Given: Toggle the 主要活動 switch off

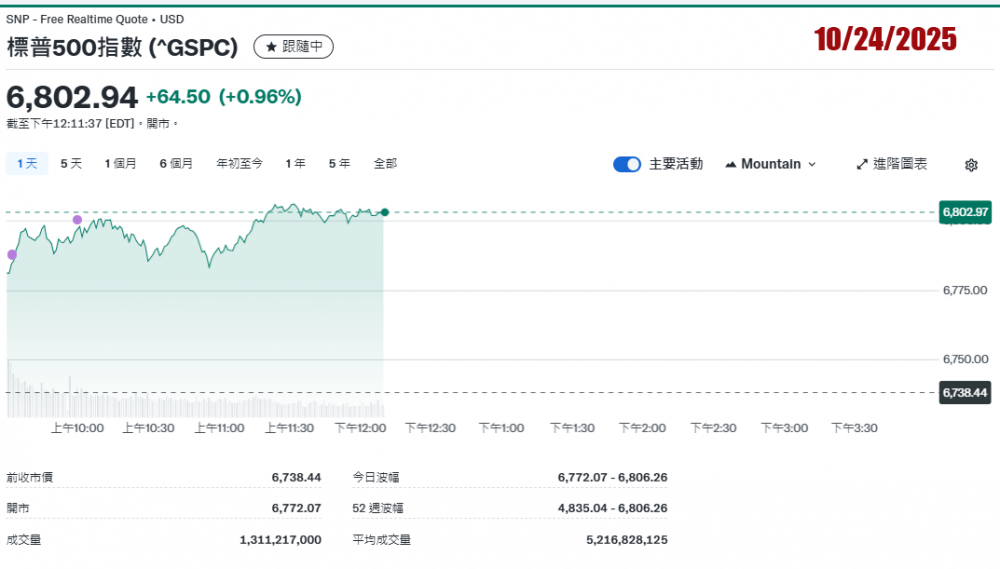Looking at the screenshot, I should click(x=627, y=164).
